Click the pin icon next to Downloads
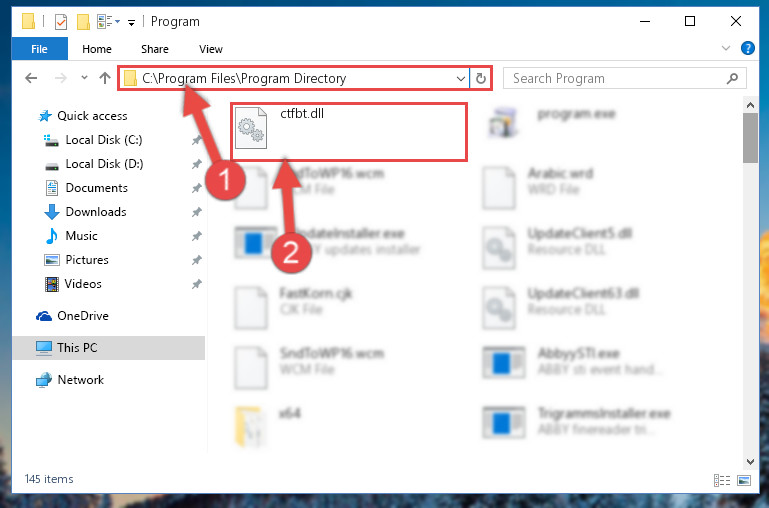The height and width of the screenshot is (508, 769). pos(197,212)
